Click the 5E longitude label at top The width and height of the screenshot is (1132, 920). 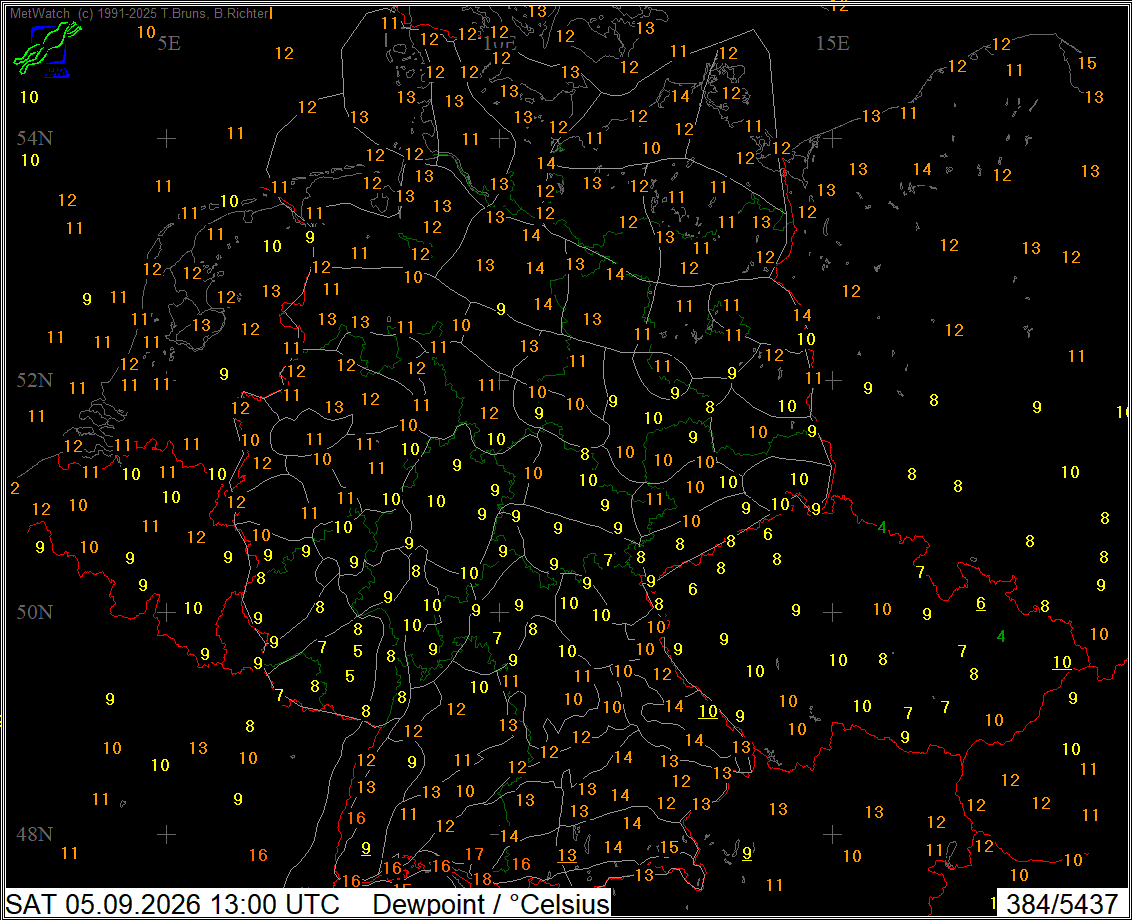169,43
